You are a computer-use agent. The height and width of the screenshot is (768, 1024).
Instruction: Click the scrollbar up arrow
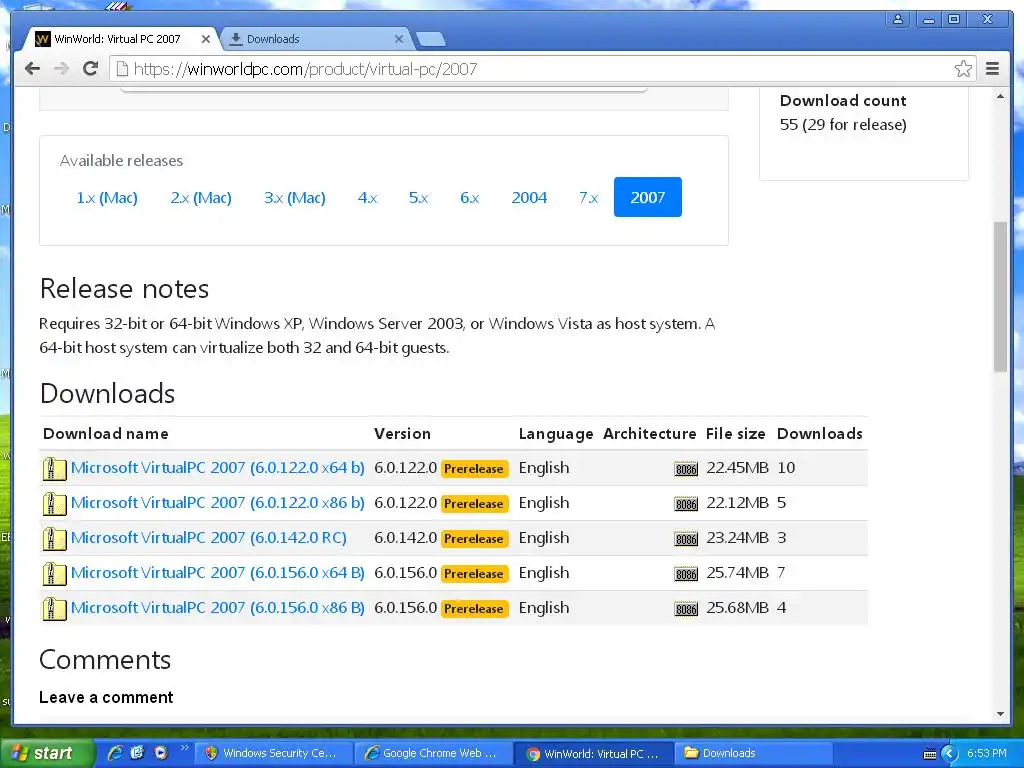click(x=1000, y=97)
